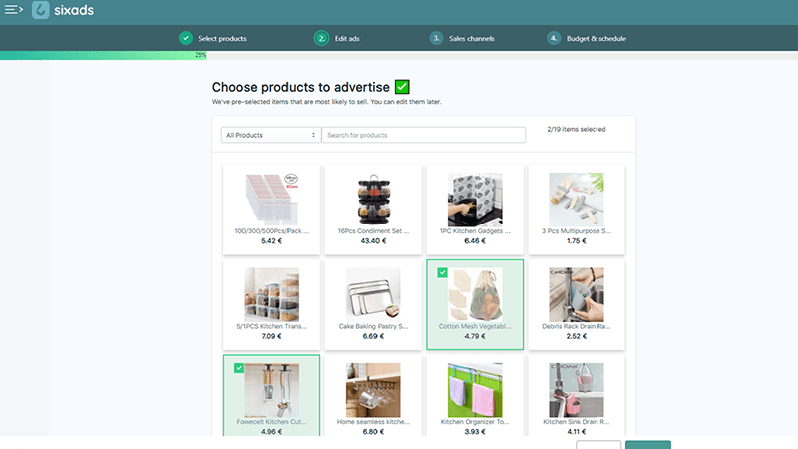This screenshot has height=449, width=798.
Task: Select the Kitchen Organizer towel product image
Action: 475,390
